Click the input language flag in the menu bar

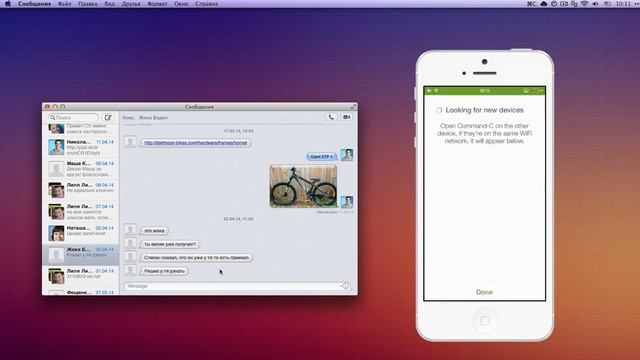(607, 4)
